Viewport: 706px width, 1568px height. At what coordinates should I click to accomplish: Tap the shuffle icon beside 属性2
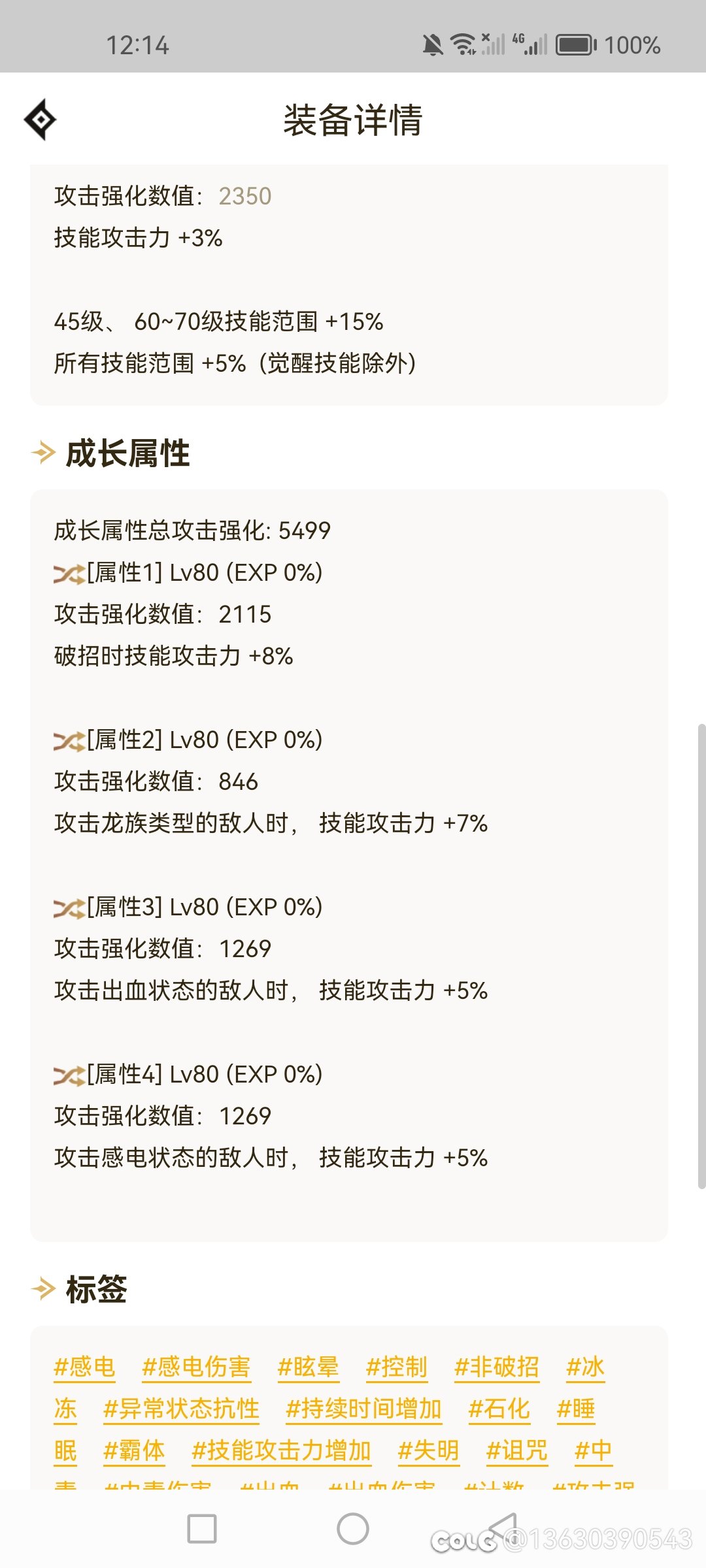point(69,741)
